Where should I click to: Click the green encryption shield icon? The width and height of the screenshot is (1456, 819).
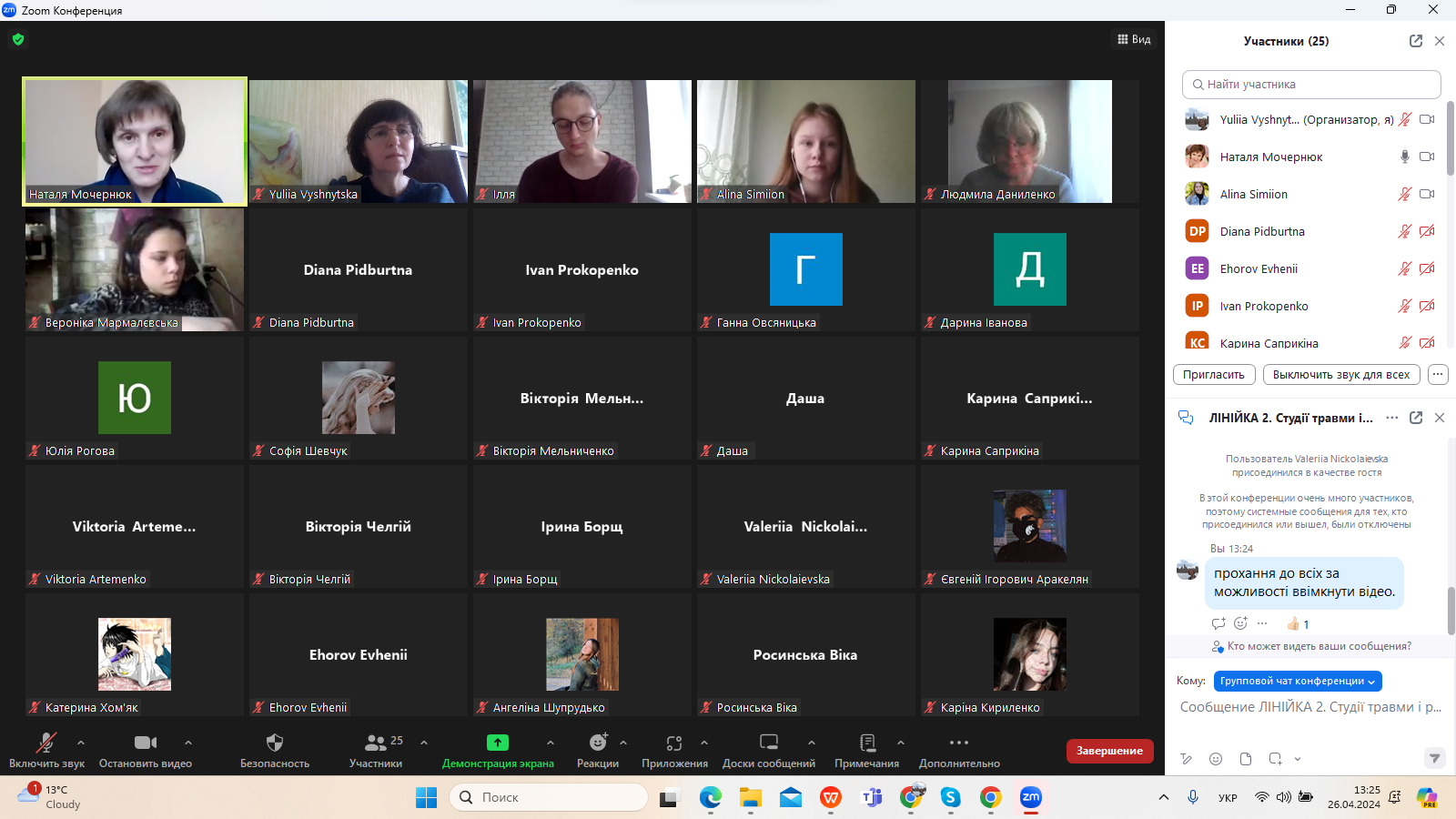(x=18, y=39)
